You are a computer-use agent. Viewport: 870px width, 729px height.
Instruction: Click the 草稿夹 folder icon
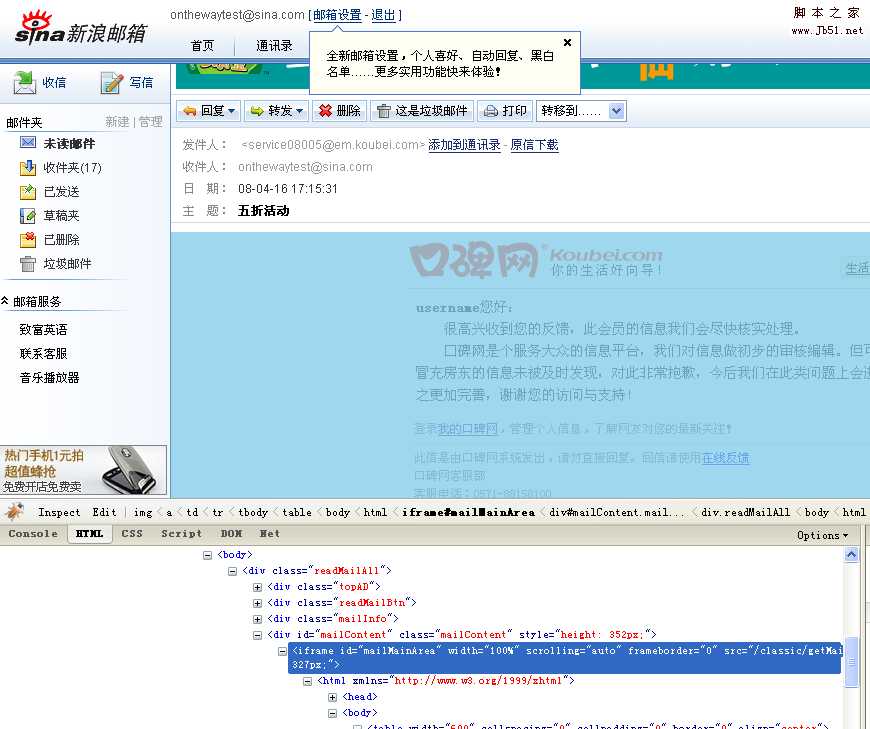[x=28, y=215]
